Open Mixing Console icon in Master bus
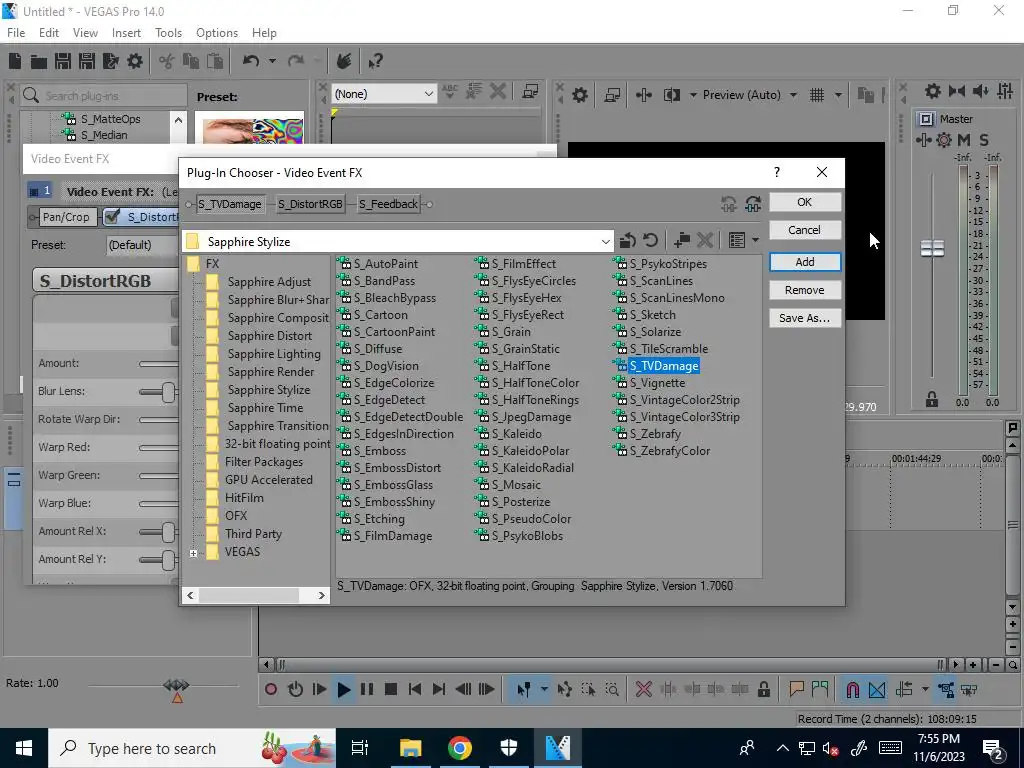Image resolution: width=1024 pixels, height=768 pixels. click(1005, 91)
